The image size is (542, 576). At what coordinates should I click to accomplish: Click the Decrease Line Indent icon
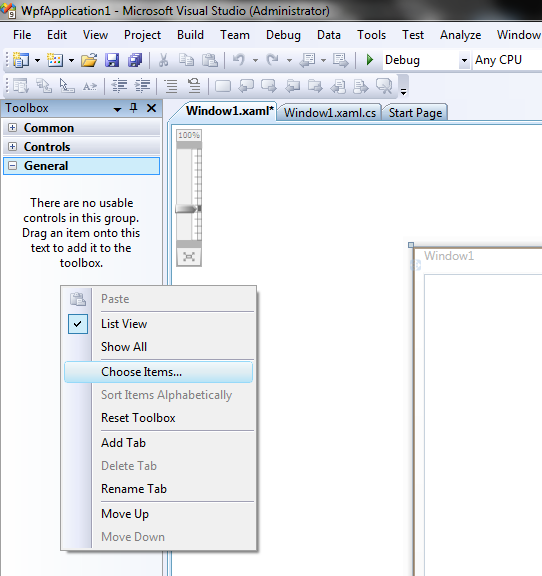pyautogui.click(x=119, y=86)
